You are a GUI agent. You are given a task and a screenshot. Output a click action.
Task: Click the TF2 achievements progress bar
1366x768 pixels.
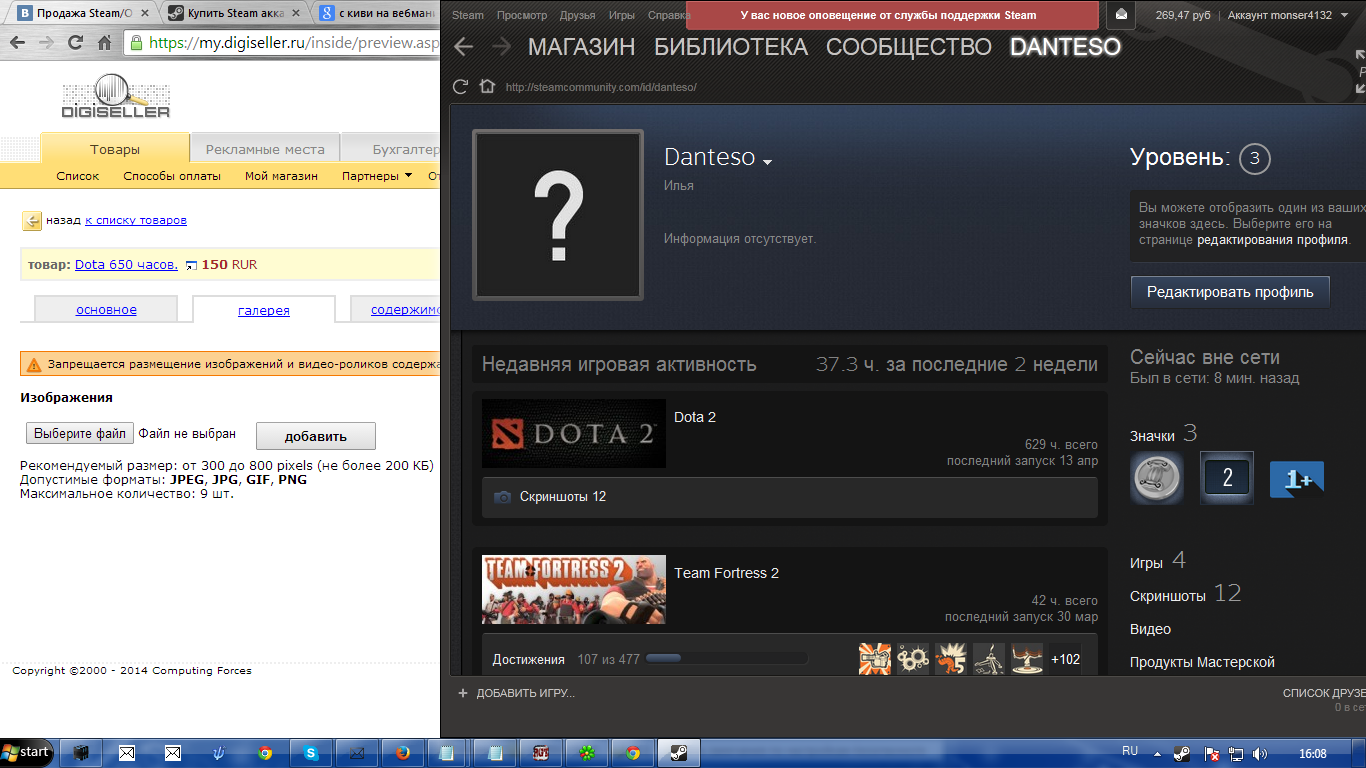(727, 659)
